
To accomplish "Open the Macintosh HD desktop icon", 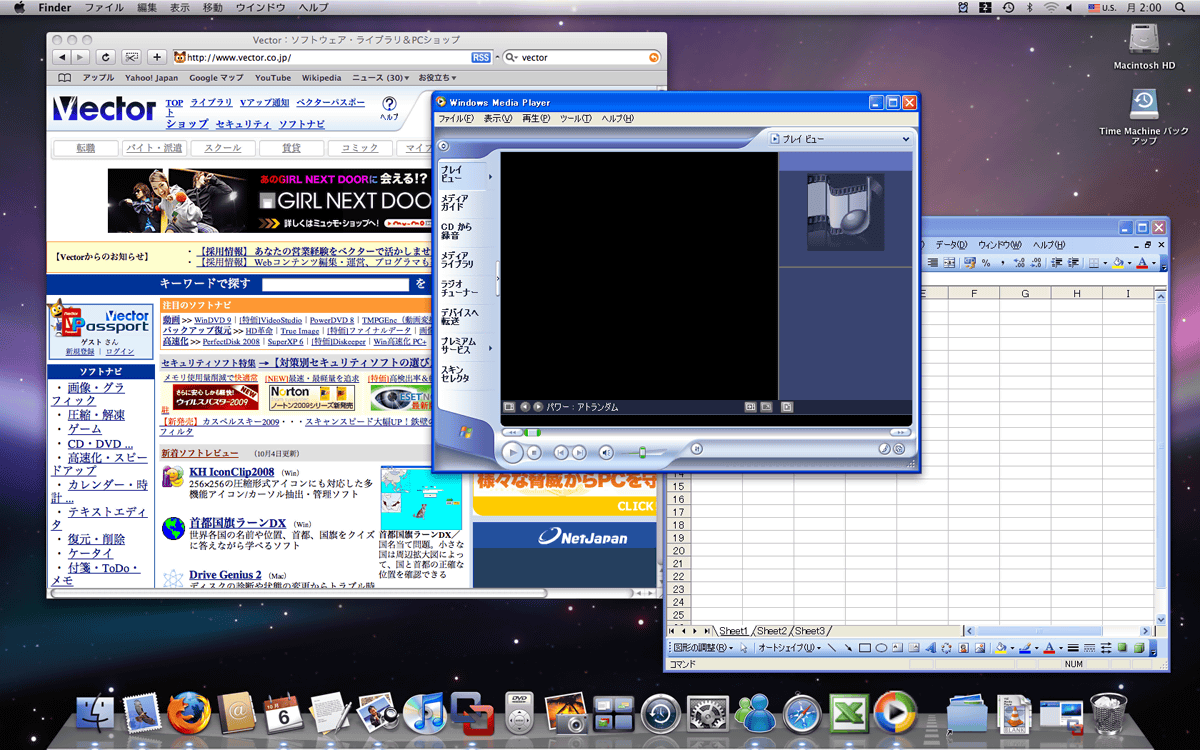I will (x=1144, y=45).
